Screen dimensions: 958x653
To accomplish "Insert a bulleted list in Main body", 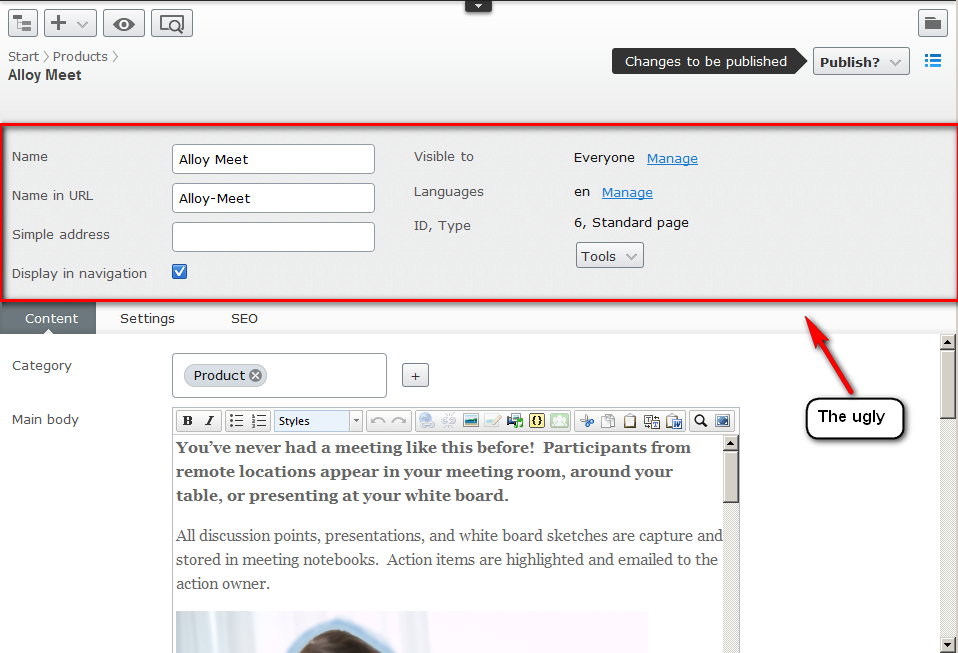I will pos(237,421).
